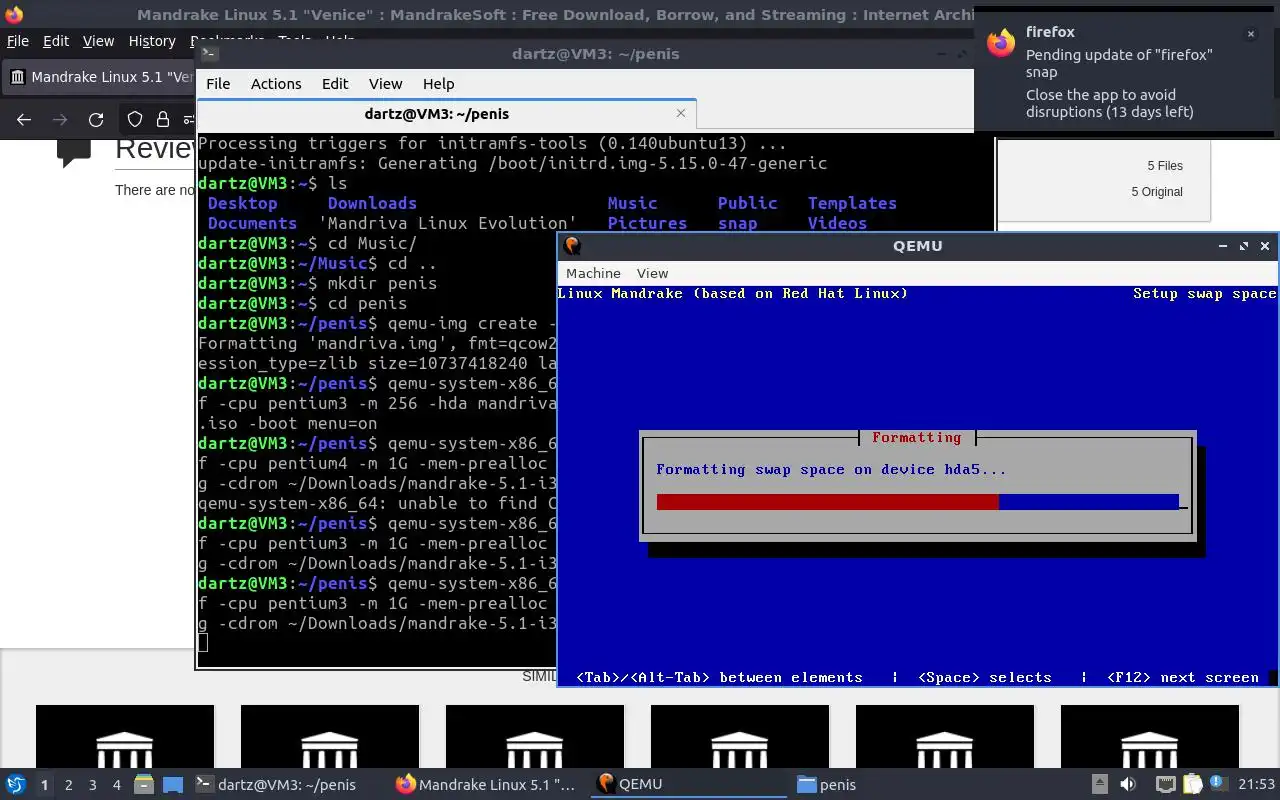Open the terminal's View menu
The image size is (1280, 800).
click(x=385, y=84)
